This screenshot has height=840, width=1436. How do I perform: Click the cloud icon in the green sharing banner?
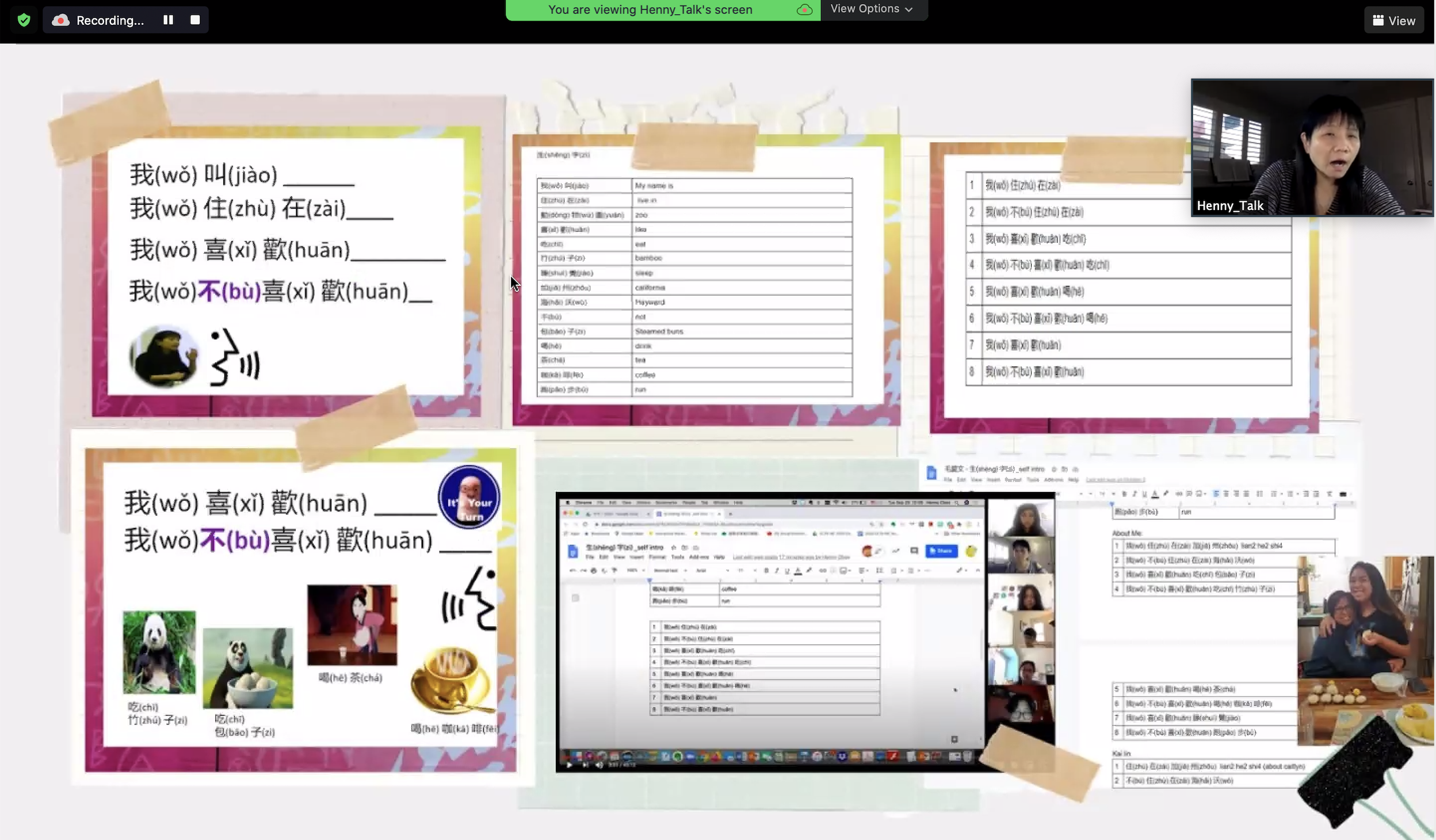[x=804, y=10]
